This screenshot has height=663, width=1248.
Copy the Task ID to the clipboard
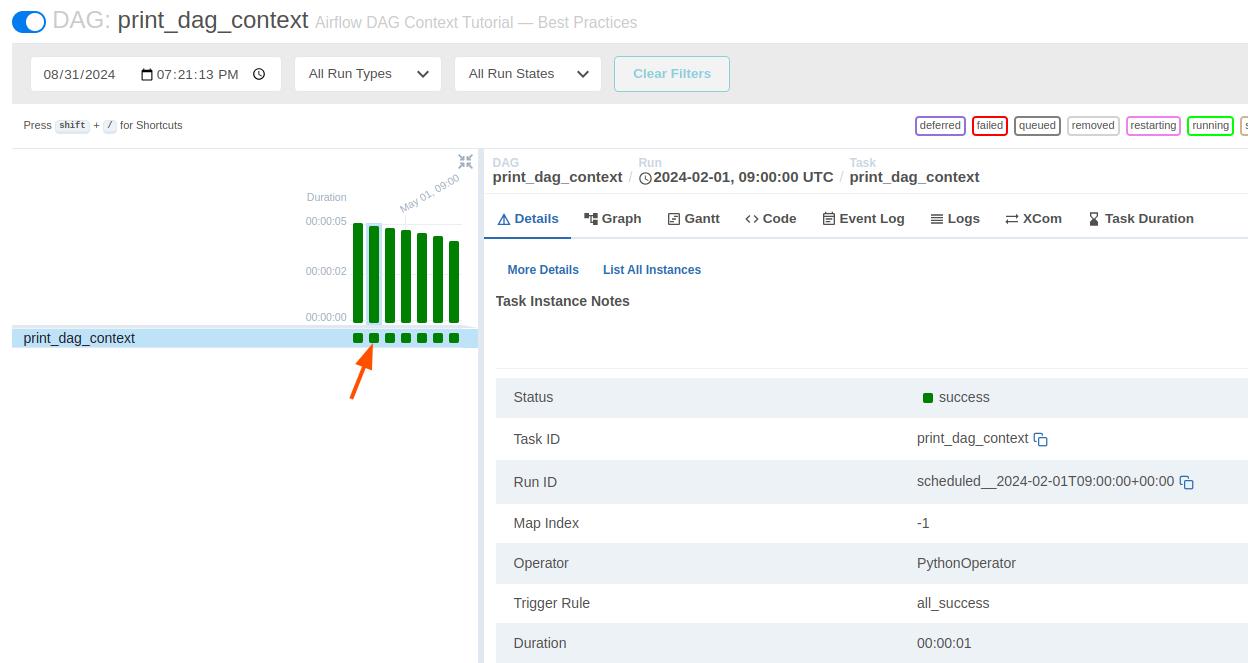pyautogui.click(x=1041, y=440)
